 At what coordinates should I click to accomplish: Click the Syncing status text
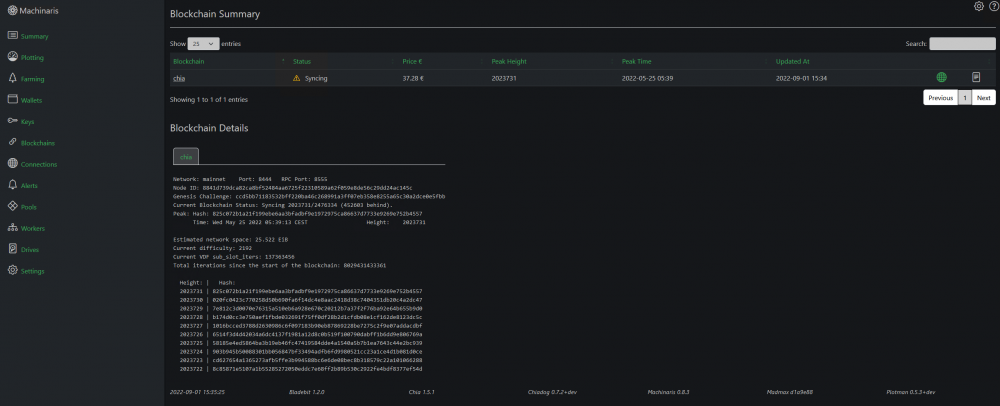(x=316, y=78)
